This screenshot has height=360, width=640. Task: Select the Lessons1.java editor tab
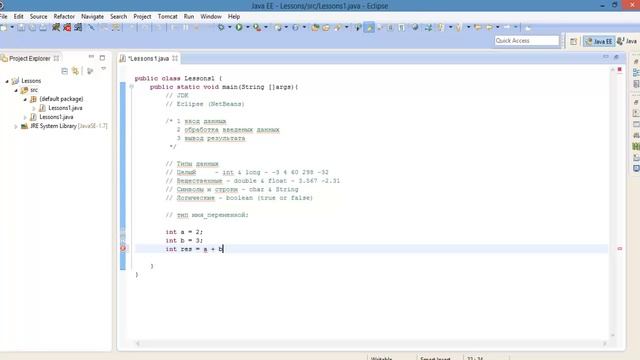148,58
